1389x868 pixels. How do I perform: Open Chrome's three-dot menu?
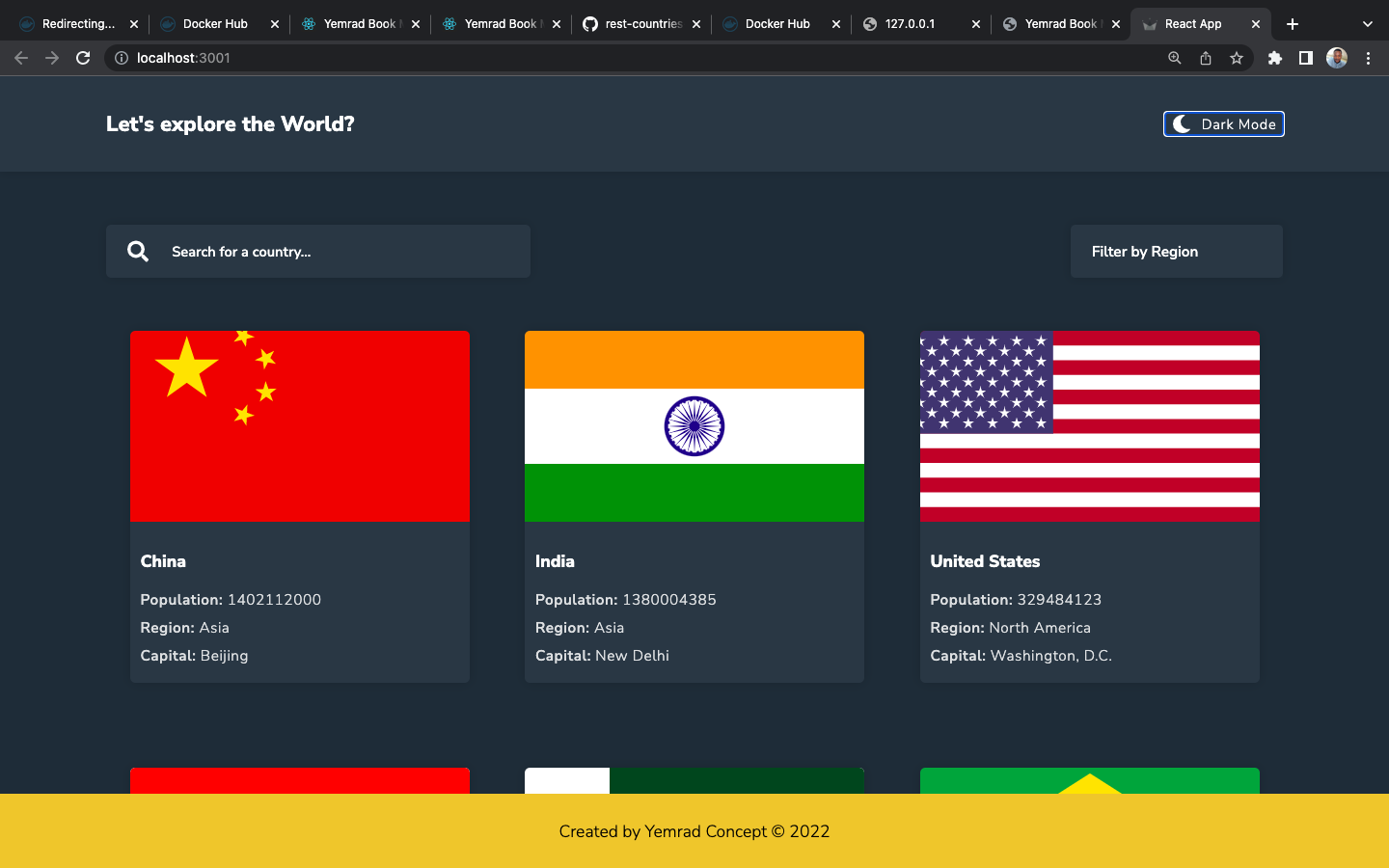pos(1369,58)
